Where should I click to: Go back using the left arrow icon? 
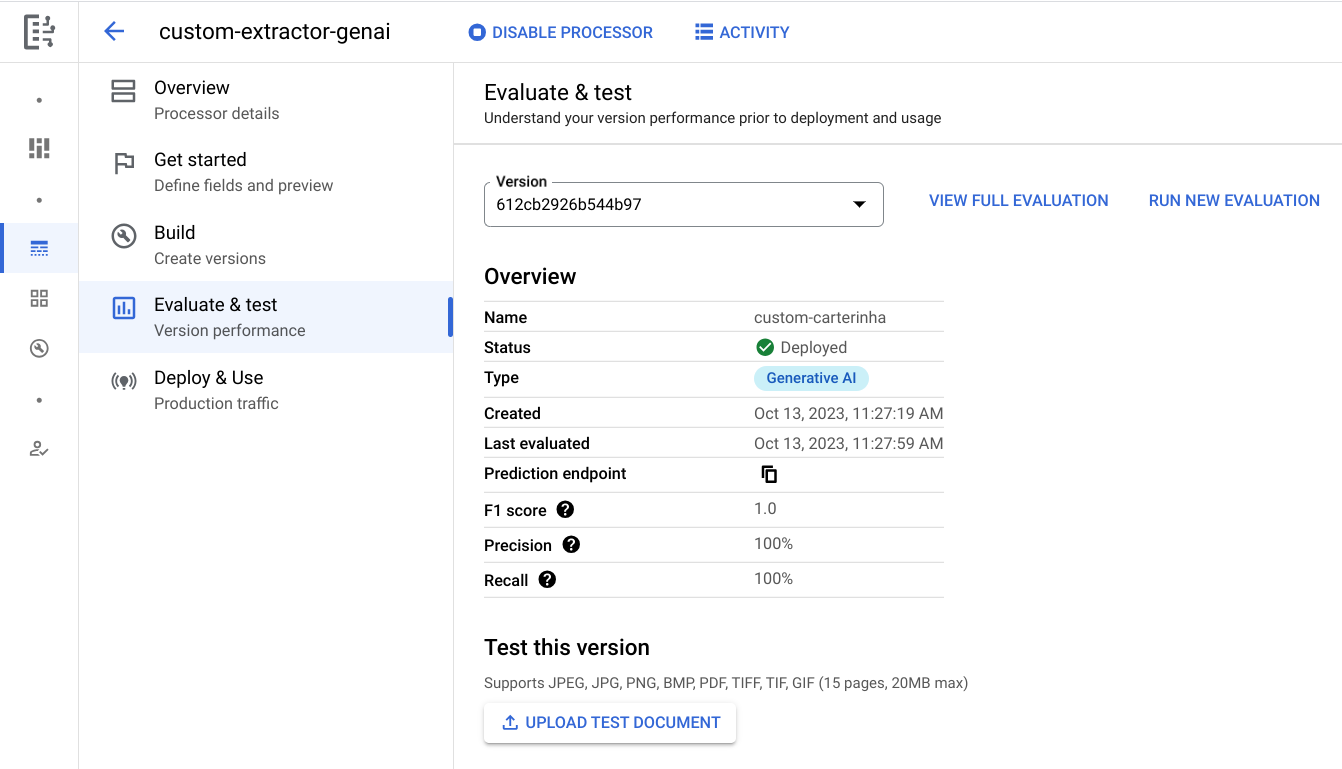(x=114, y=32)
